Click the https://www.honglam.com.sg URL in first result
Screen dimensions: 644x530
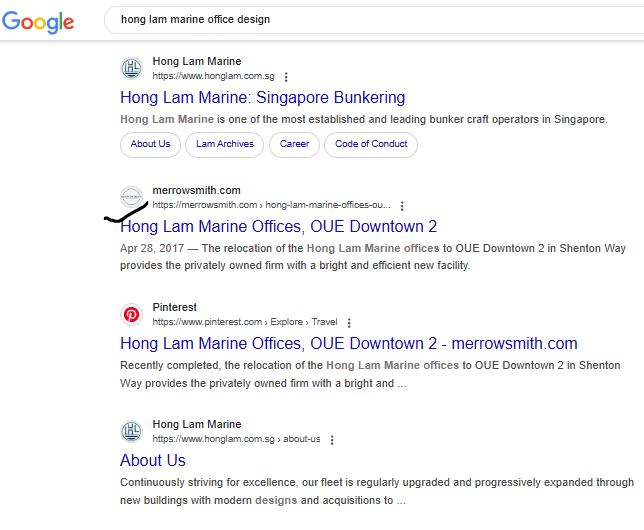pos(213,76)
